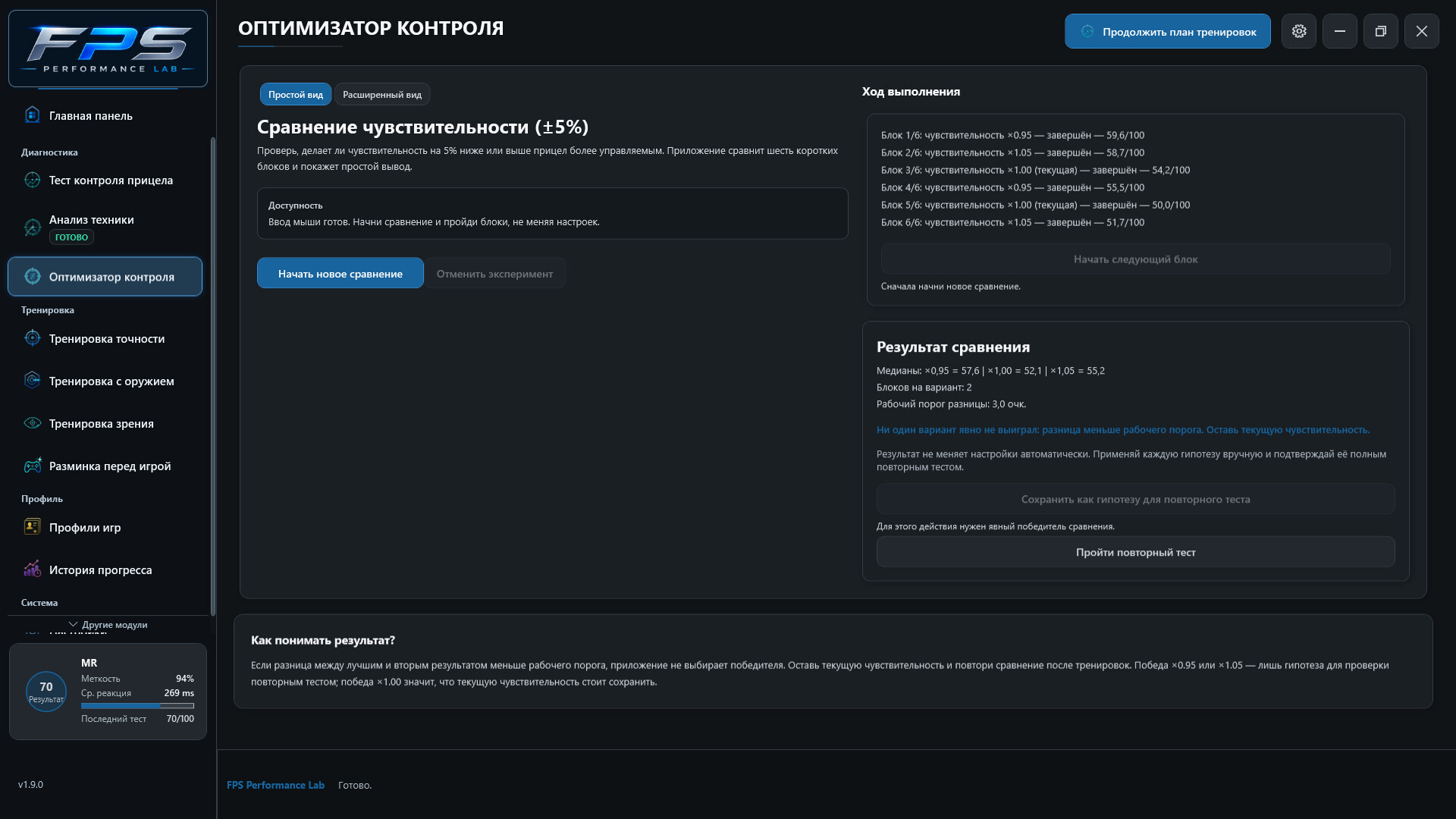Click Начать следующий блок button

click(x=1135, y=259)
